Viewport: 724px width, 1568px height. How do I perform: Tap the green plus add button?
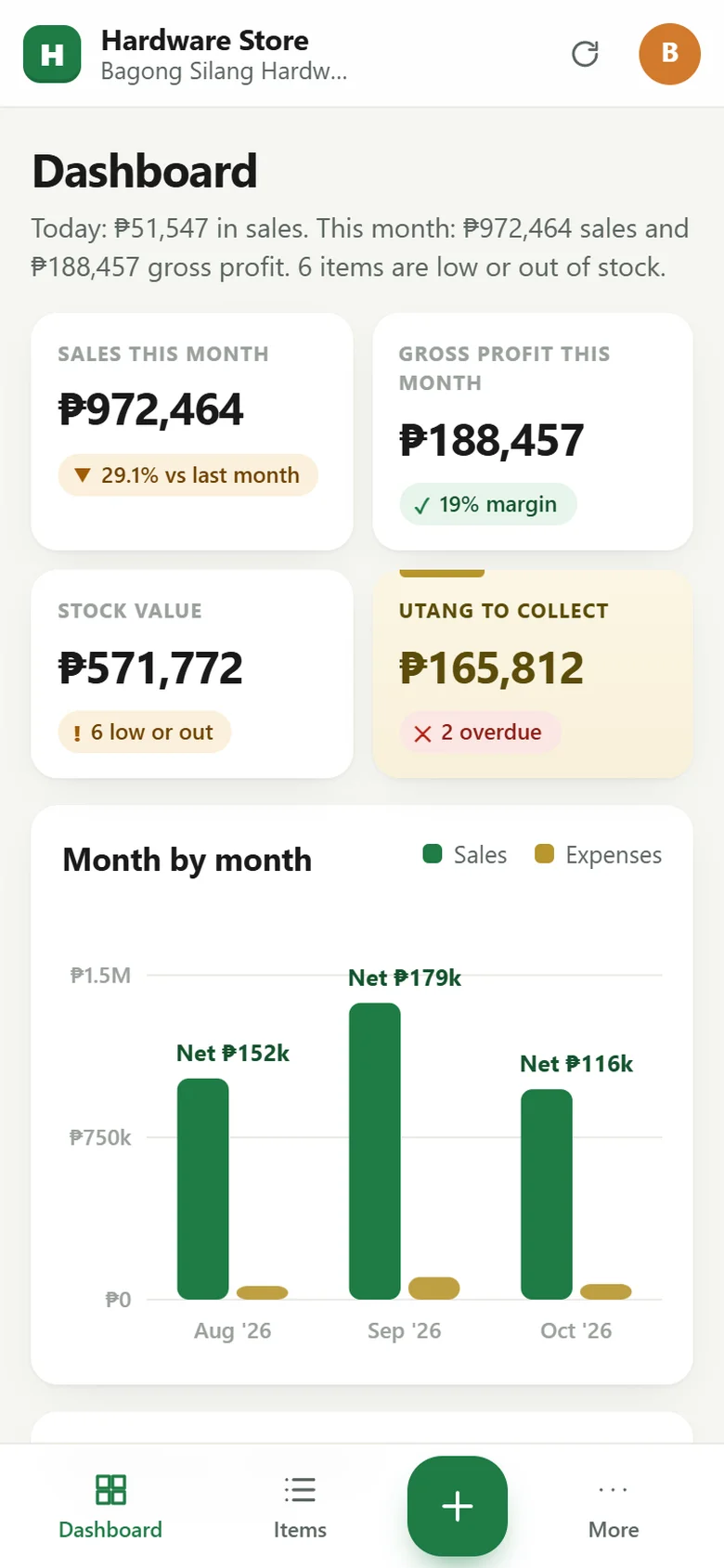point(457,1506)
